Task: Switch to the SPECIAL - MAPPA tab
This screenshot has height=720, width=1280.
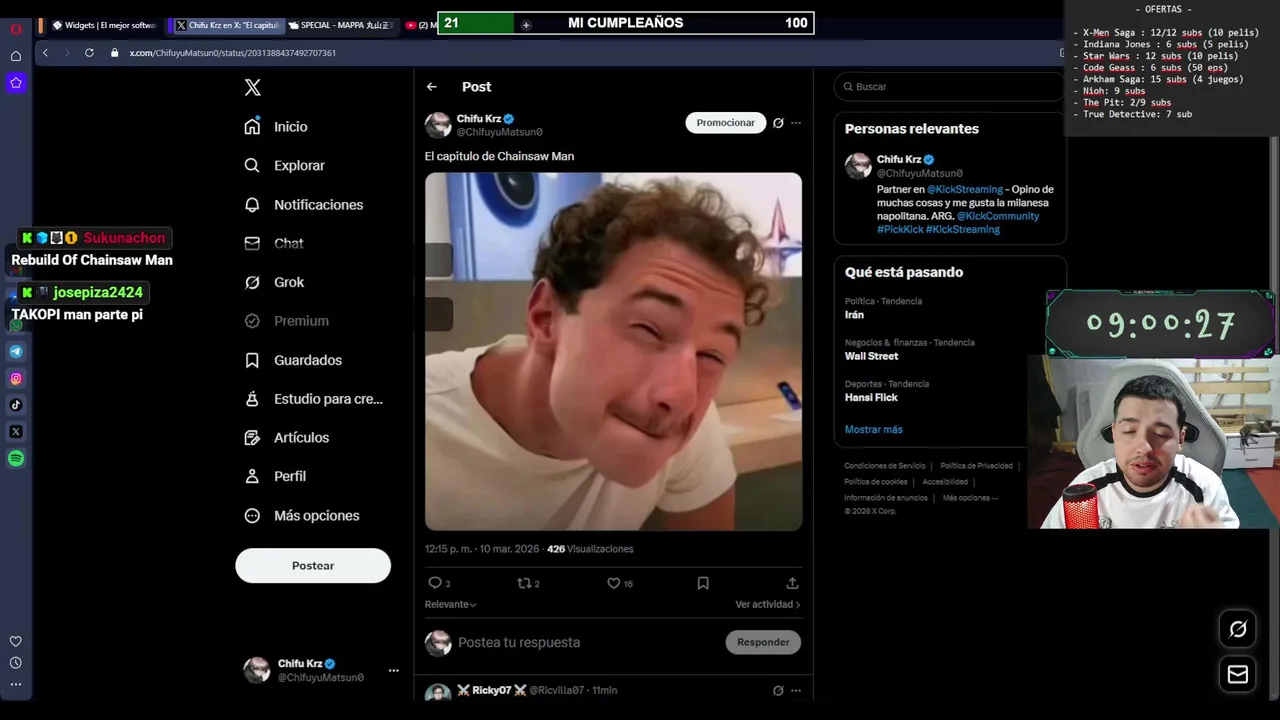Action: point(340,26)
